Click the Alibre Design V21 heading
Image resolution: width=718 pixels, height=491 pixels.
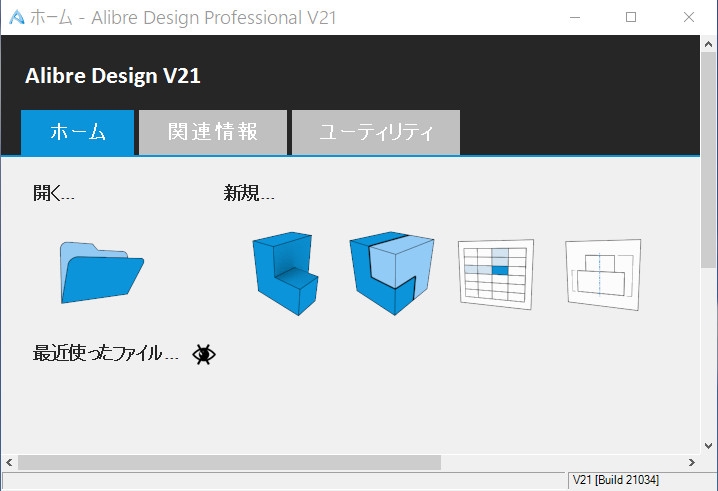point(113,76)
